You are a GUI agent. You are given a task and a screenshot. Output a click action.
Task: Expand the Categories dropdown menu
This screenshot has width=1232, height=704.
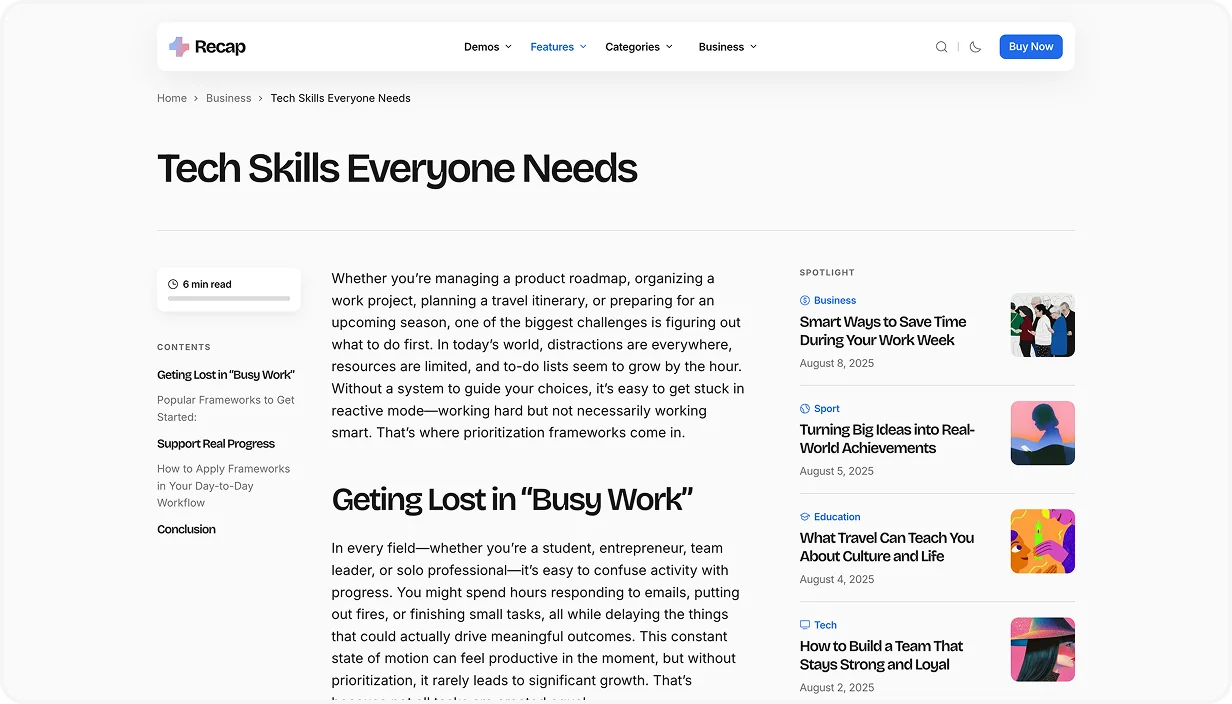pos(638,47)
